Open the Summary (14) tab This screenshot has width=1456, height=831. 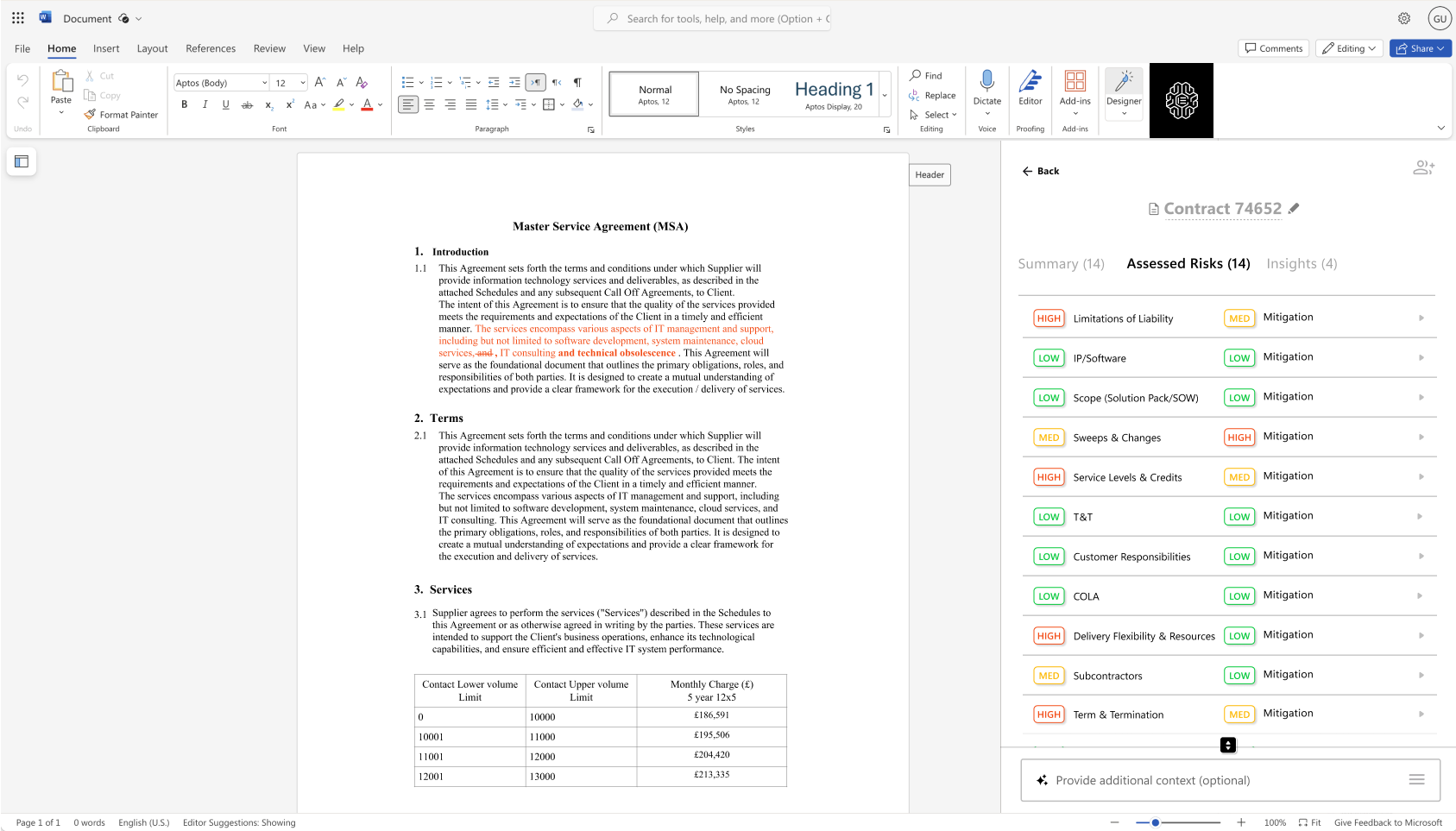pos(1061,264)
